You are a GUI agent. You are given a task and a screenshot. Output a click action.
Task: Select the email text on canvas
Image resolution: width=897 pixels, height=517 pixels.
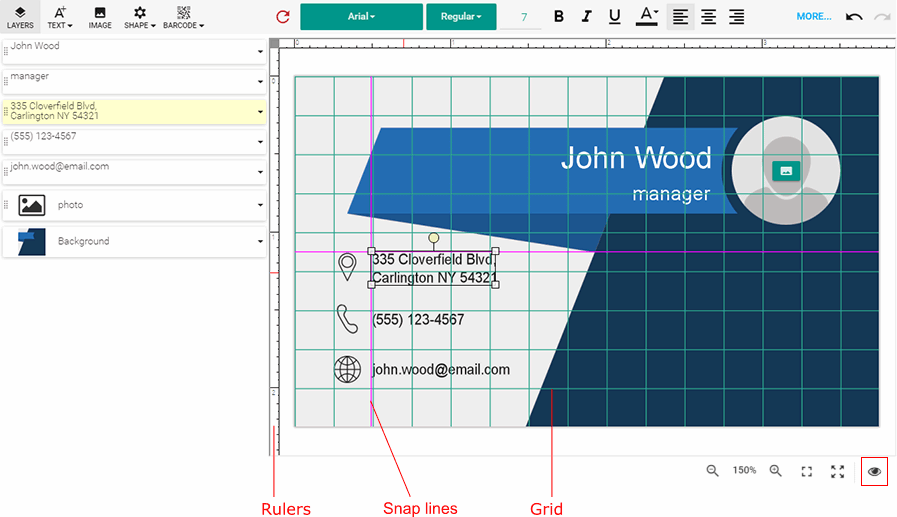click(441, 369)
